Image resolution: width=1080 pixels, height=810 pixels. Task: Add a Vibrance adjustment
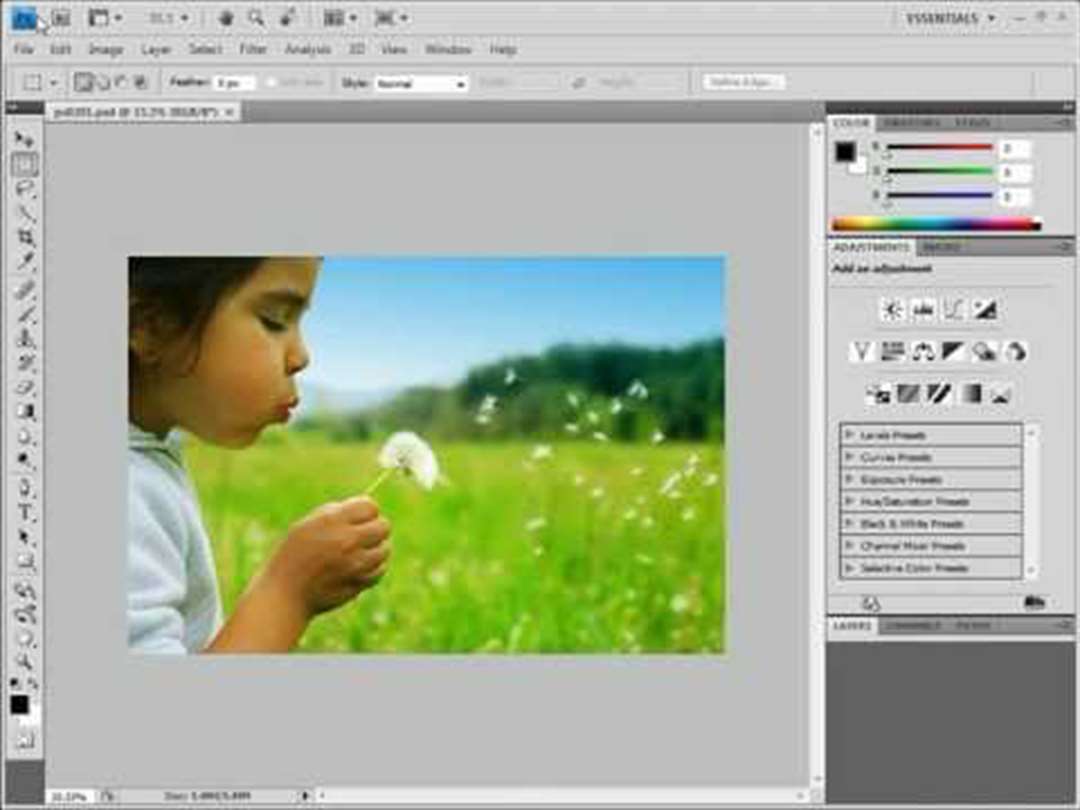point(861,352)
